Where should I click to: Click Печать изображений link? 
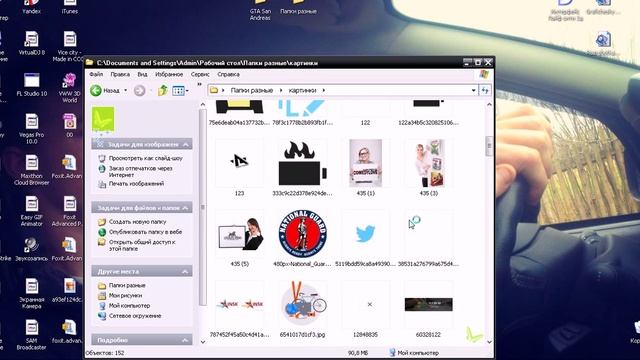[136, 184]
